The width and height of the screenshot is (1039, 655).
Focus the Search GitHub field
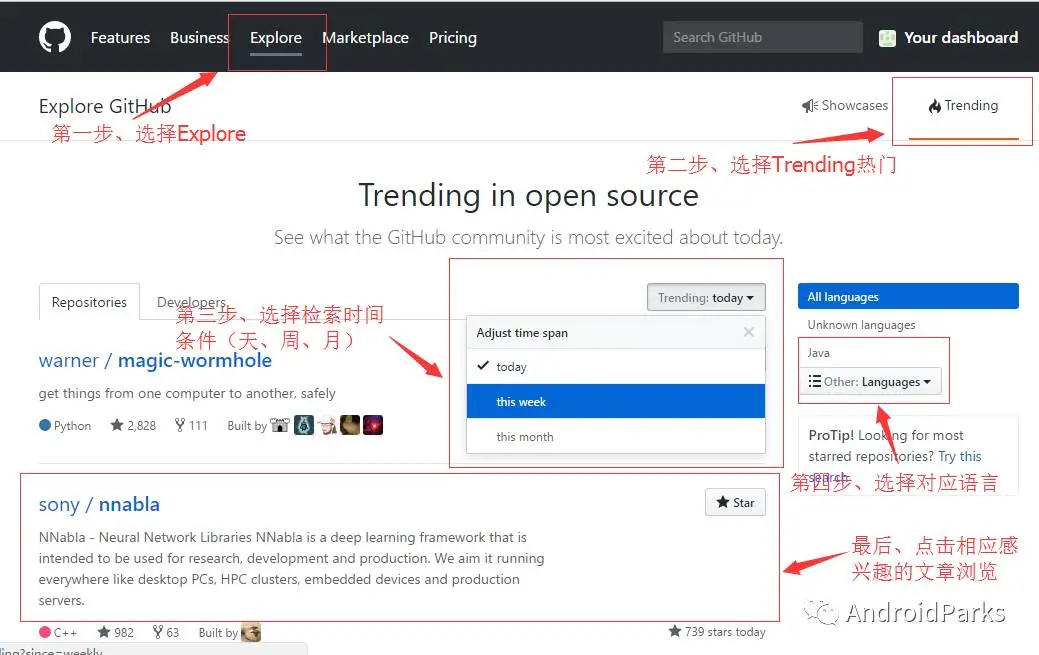[763, 37]
